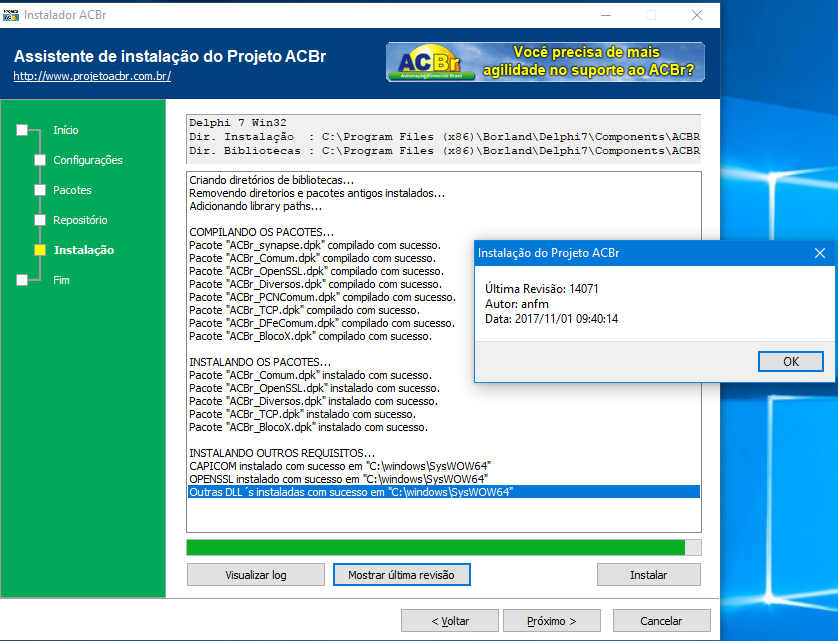The height and width of the screenshot is (641, 838).
Task: Select 'ACBr_synapse.dpk compilado com sucesso' line
Action: [315, 245]
